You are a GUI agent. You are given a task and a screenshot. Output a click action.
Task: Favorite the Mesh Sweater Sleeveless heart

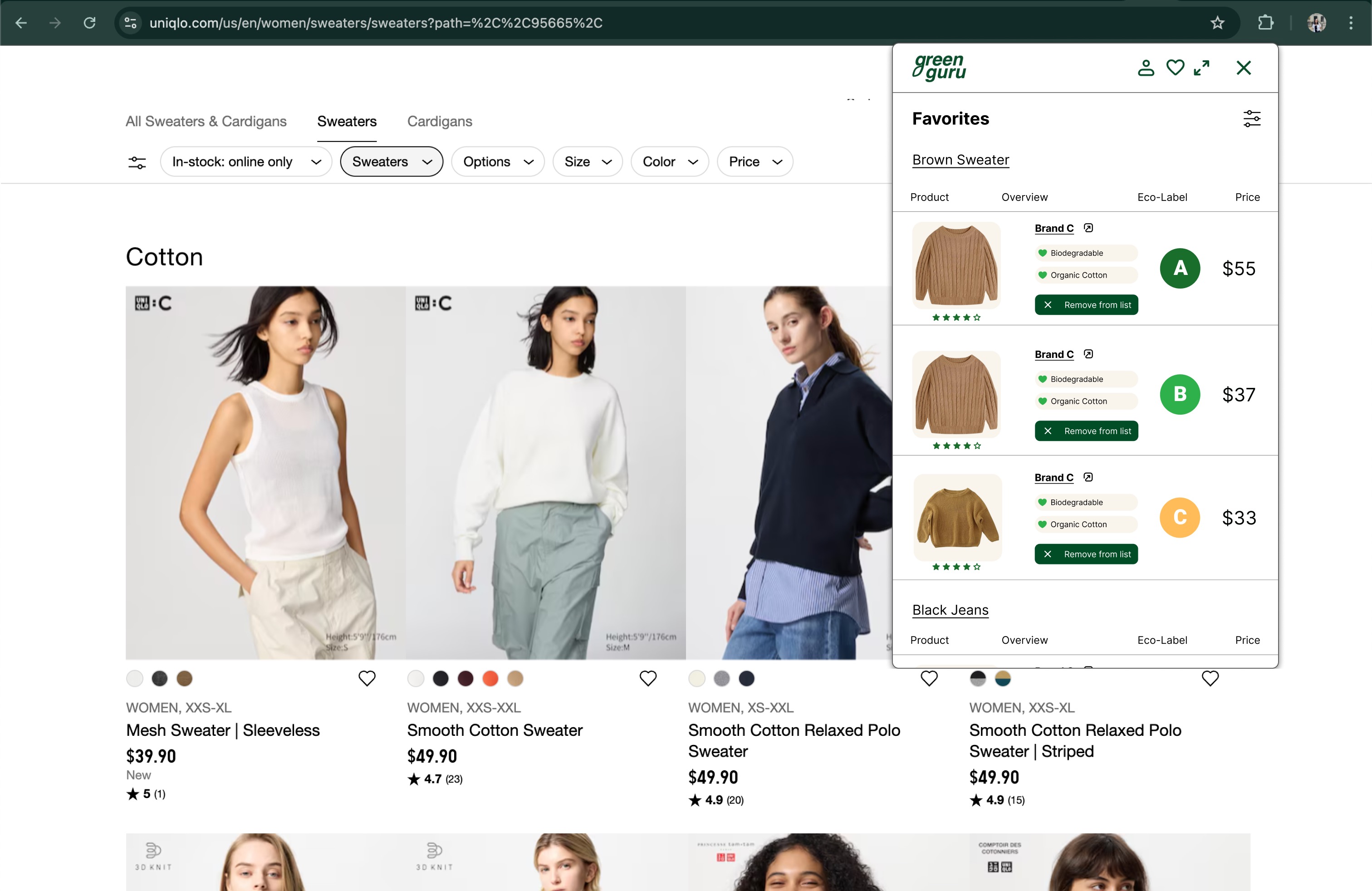[x=367, y=678]
